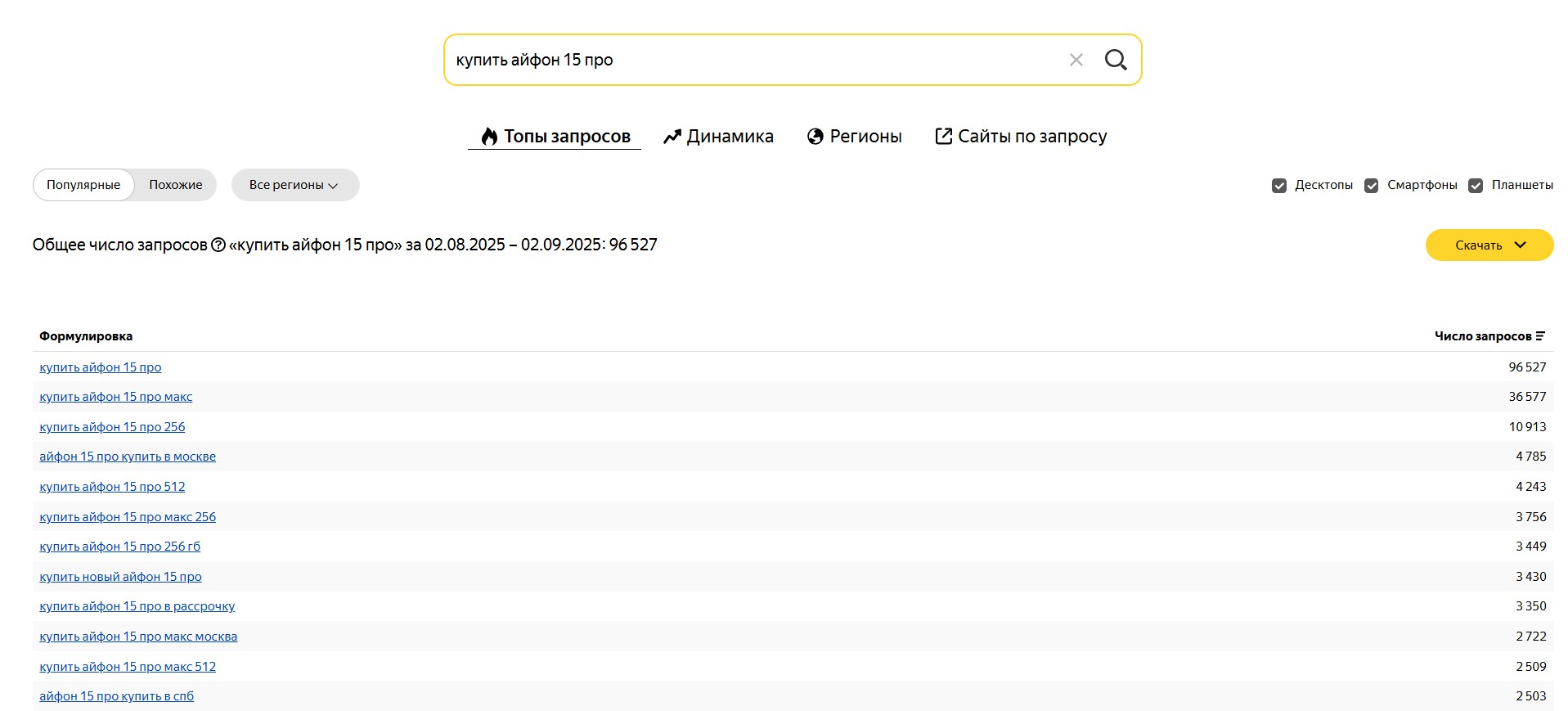
Task: Select the Популярные filter
Action: pyautogui.click(x=83, y=185)
